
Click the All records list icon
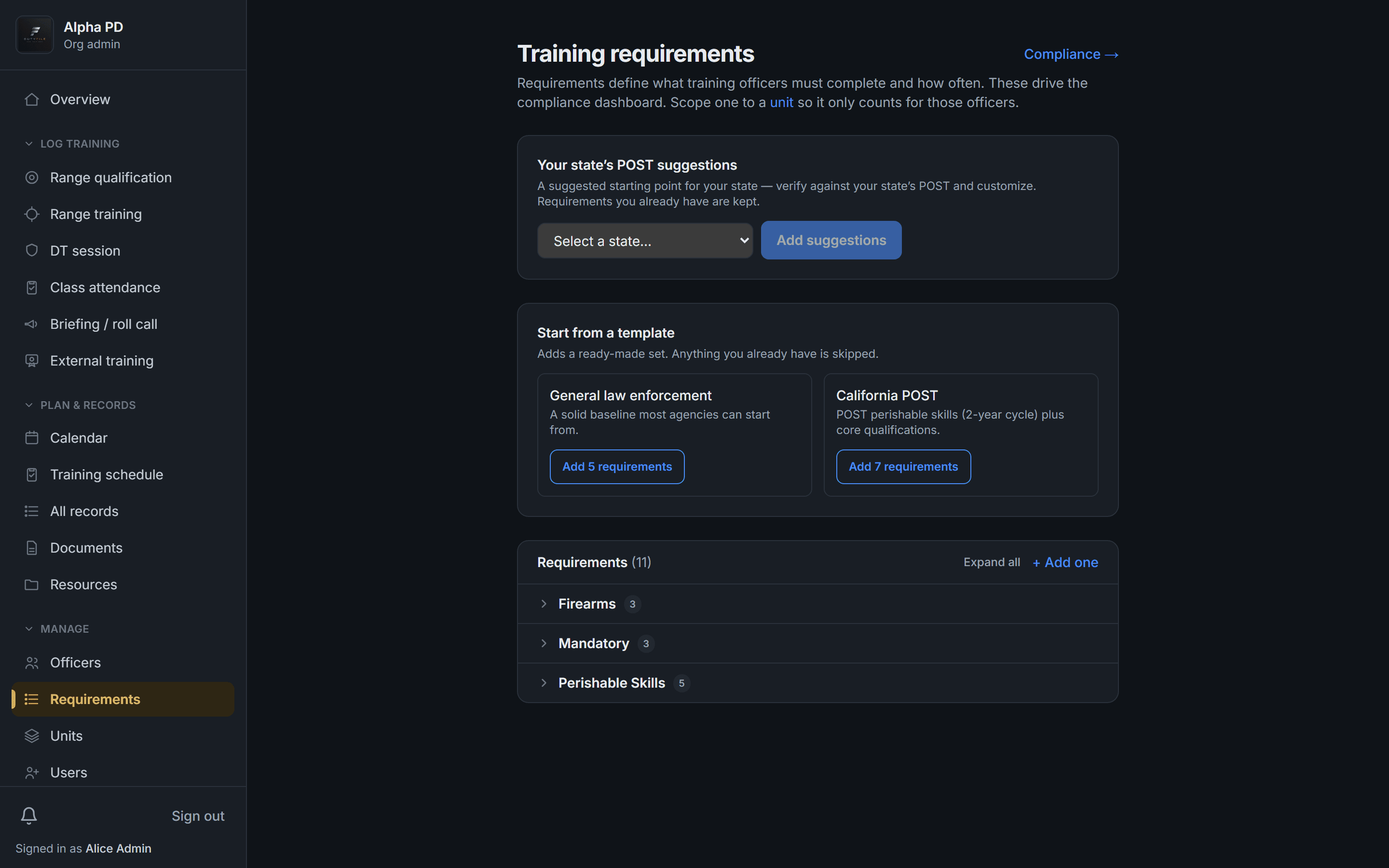pos(31,512)
